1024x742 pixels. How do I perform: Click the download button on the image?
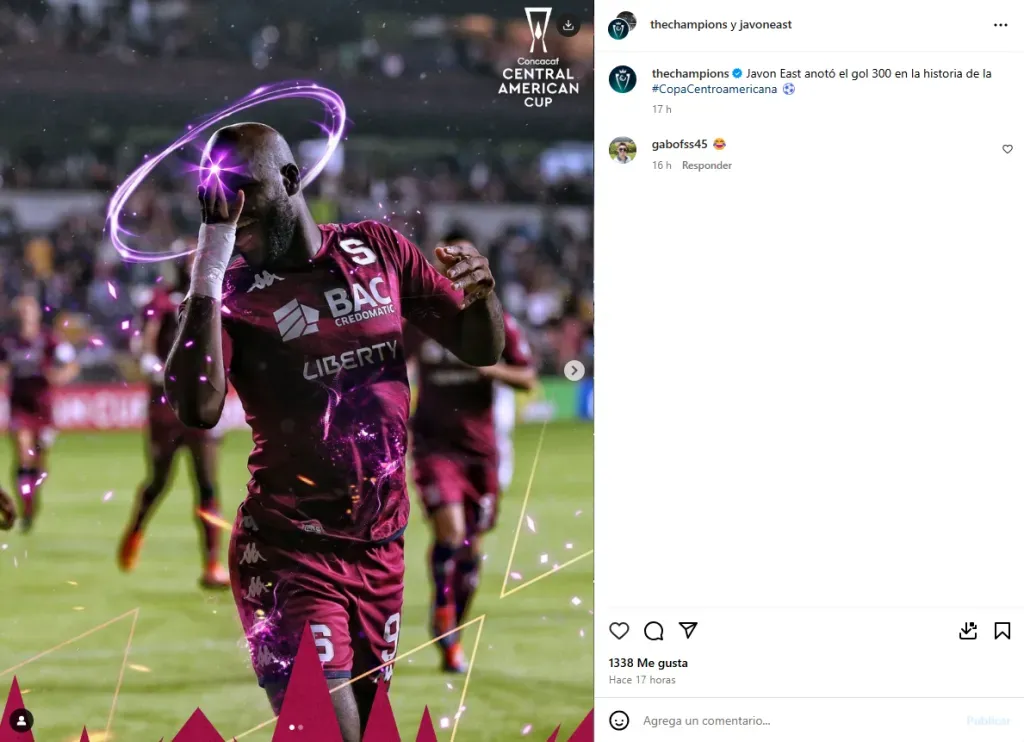pos(568,25)
